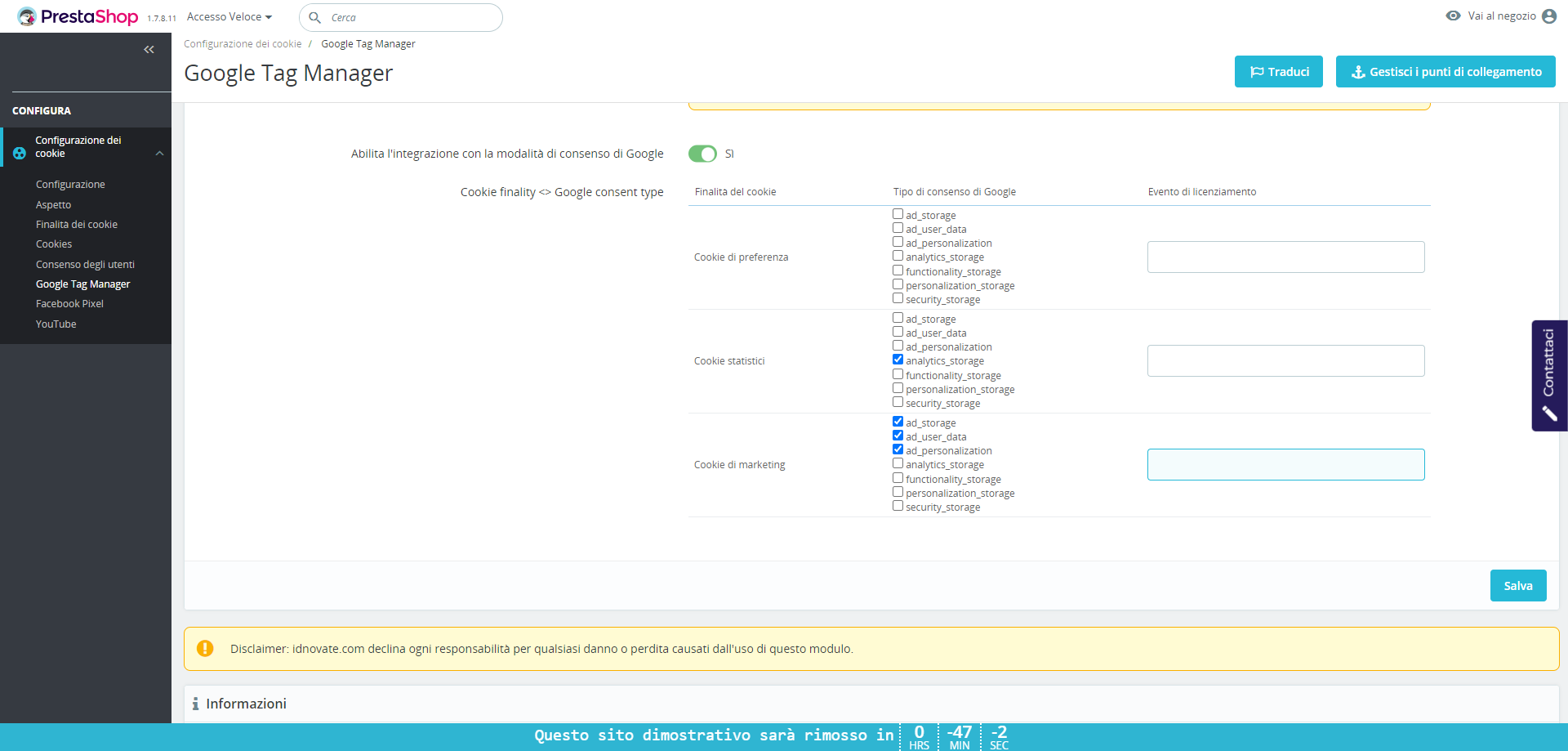Check functionality_storage for Cookie di preferenza
This screenshot has height=751, width=1568.
click(898, 270)
